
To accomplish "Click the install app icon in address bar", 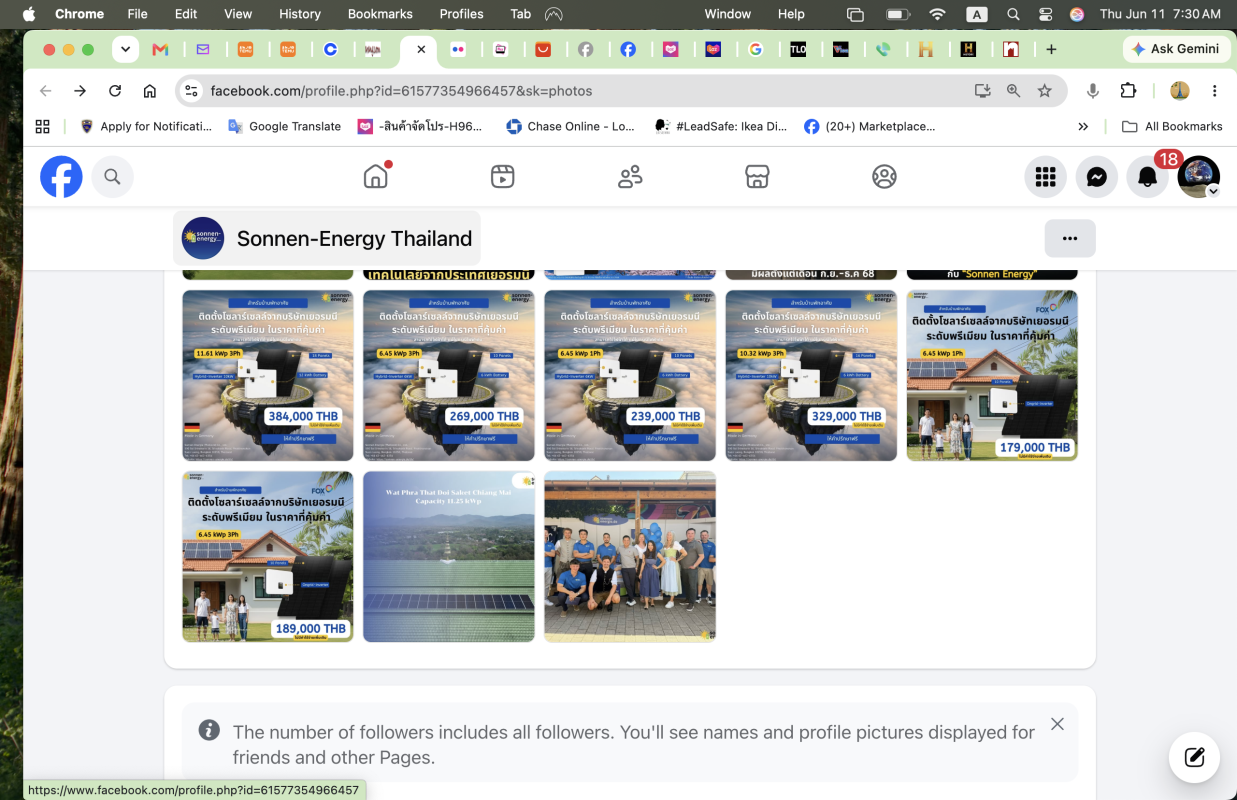I will [983, 91].
